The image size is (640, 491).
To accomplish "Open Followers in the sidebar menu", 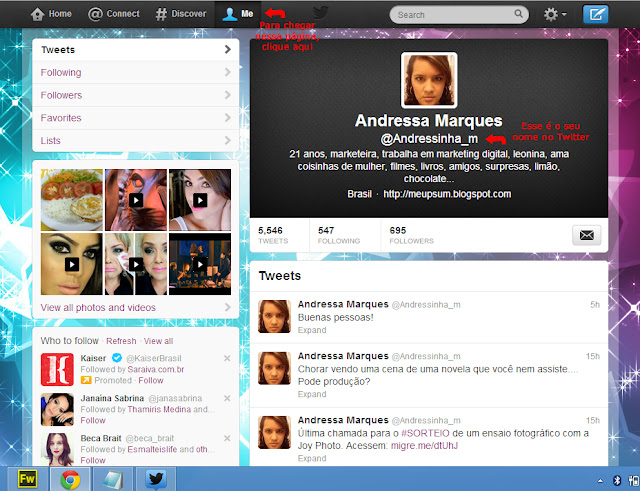I will [136, 96].
